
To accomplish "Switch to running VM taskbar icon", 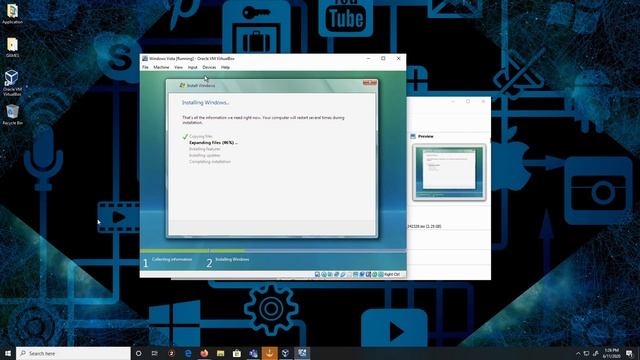I will pos(302,353).
